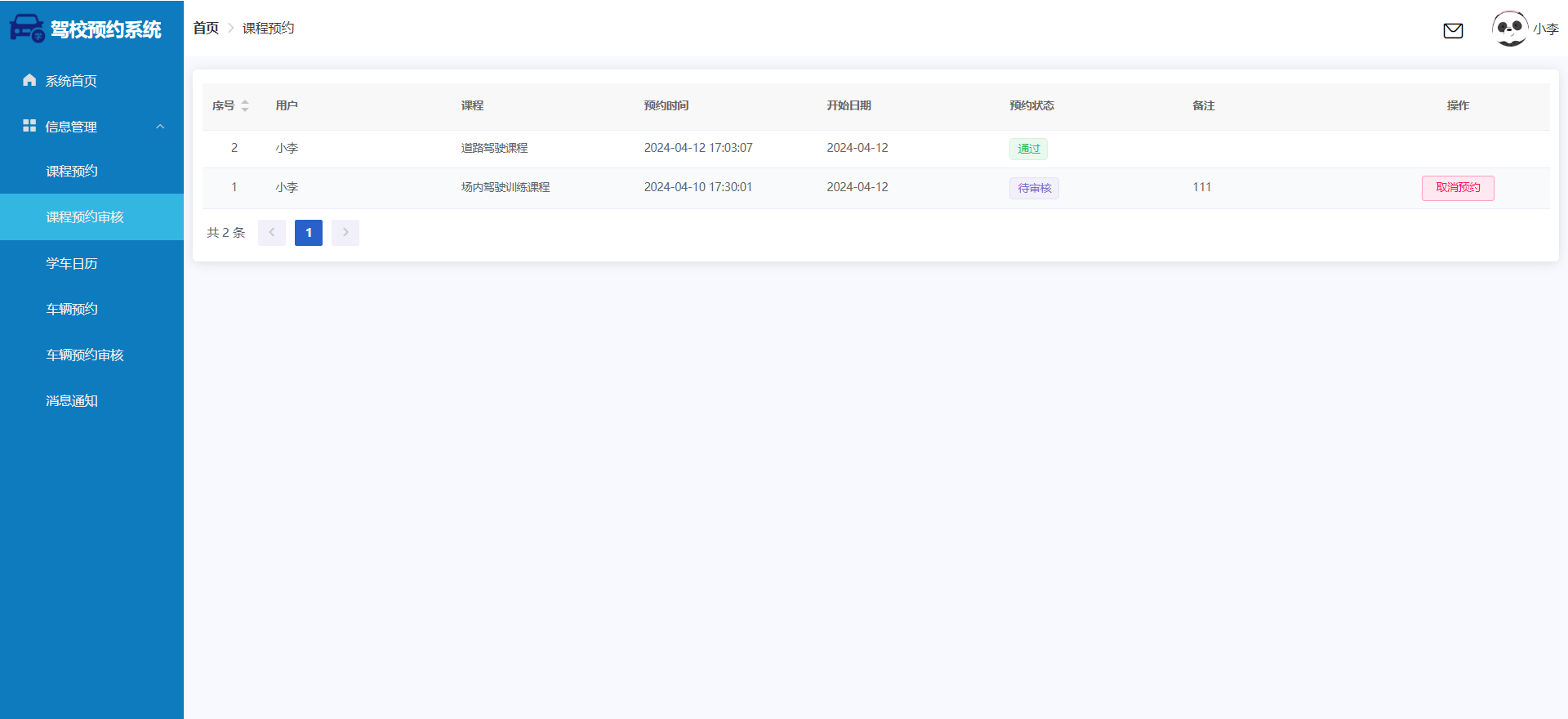Open the mail messages envelope icon
Screen dimensions: 1568x719
[1453, 31]
